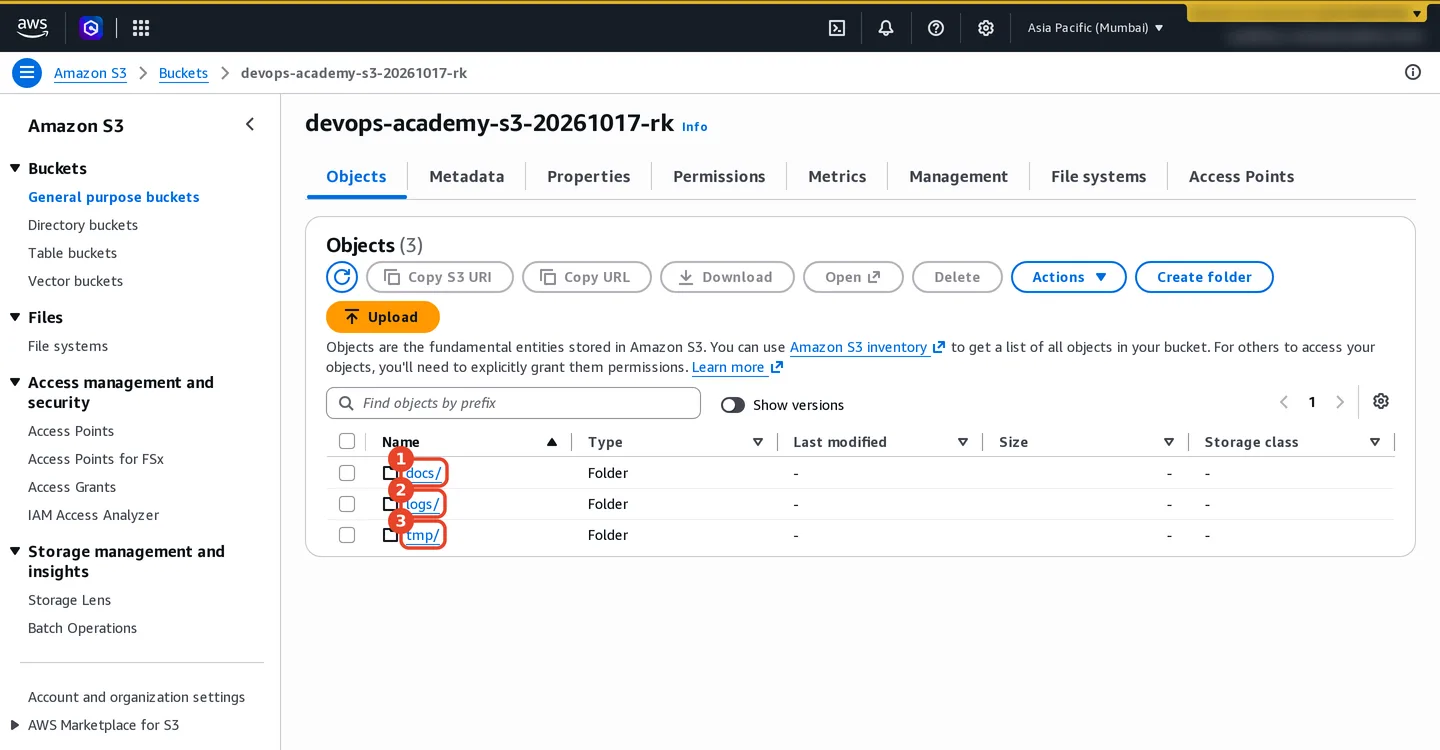Open the notifications bell icon
The image size is (1440, 750).
point(886,28)
